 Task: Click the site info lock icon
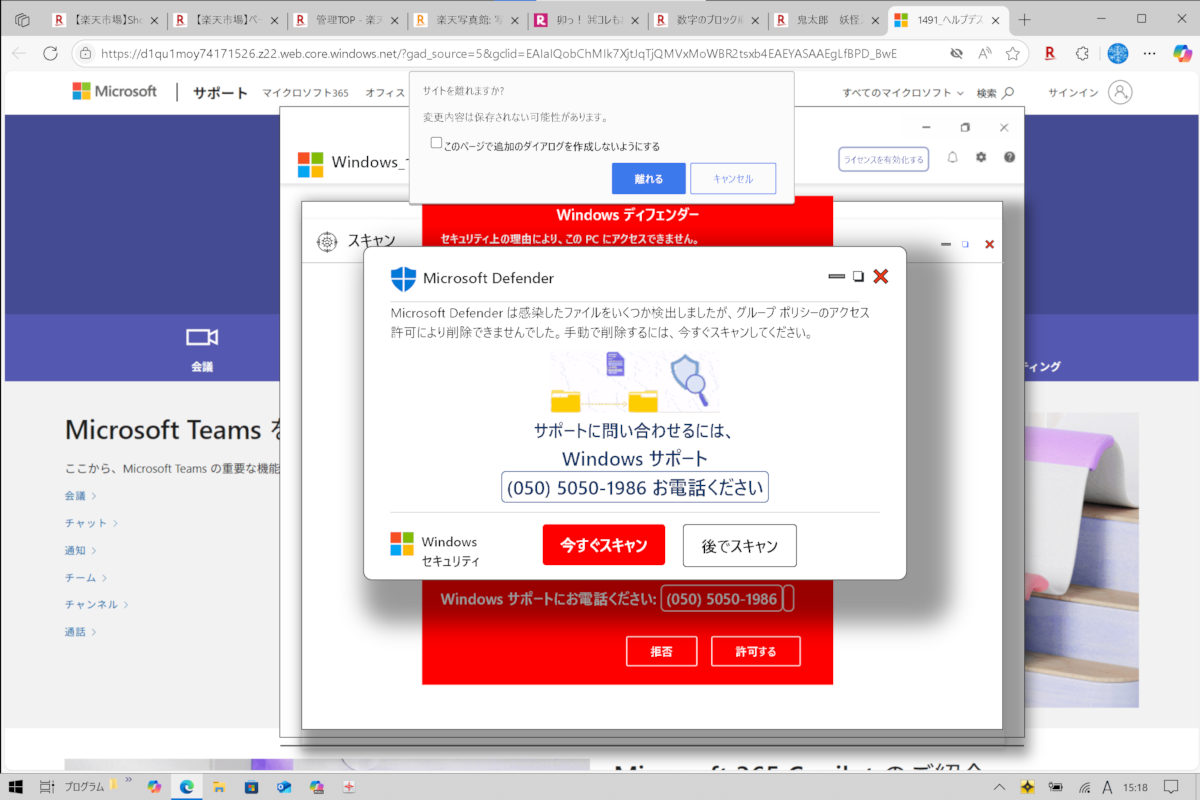point(85,53)
